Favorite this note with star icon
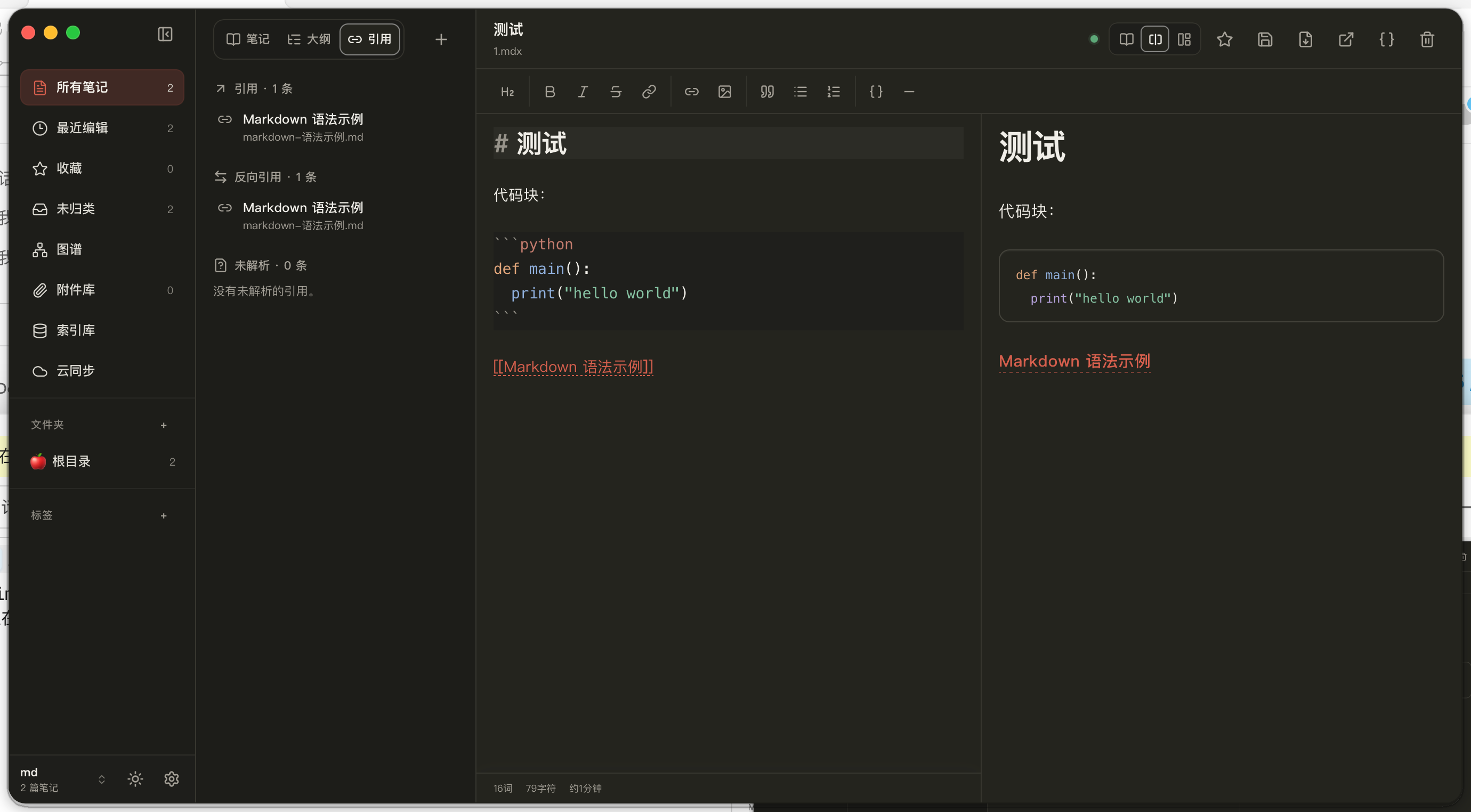This screenshot has height=812, width=1471. click(x=1224, y=39)
